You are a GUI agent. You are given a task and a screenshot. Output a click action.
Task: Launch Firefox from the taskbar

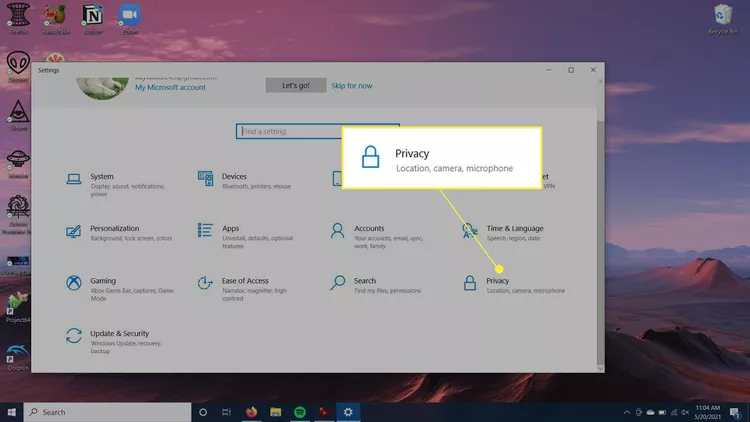coord(251,411)
